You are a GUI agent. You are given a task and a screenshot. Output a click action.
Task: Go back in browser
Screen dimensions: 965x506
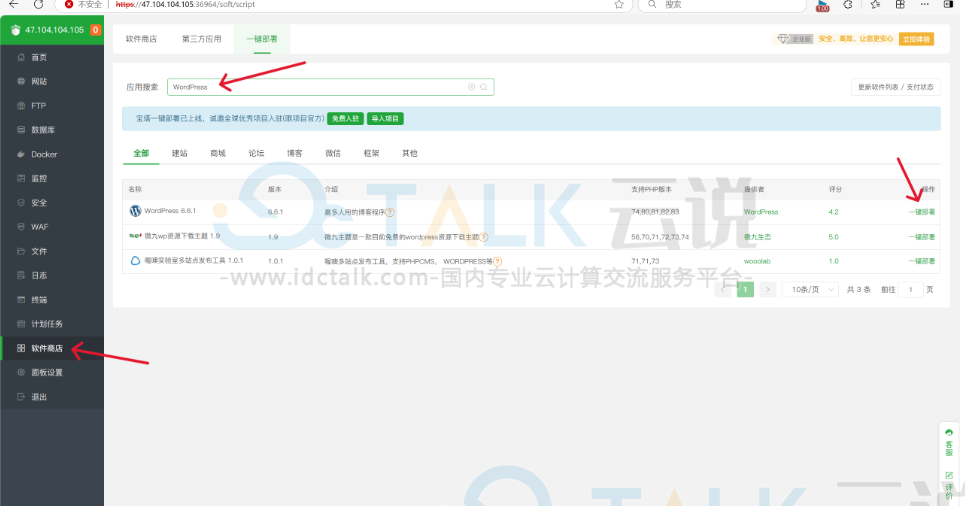[x=14, y=4]
